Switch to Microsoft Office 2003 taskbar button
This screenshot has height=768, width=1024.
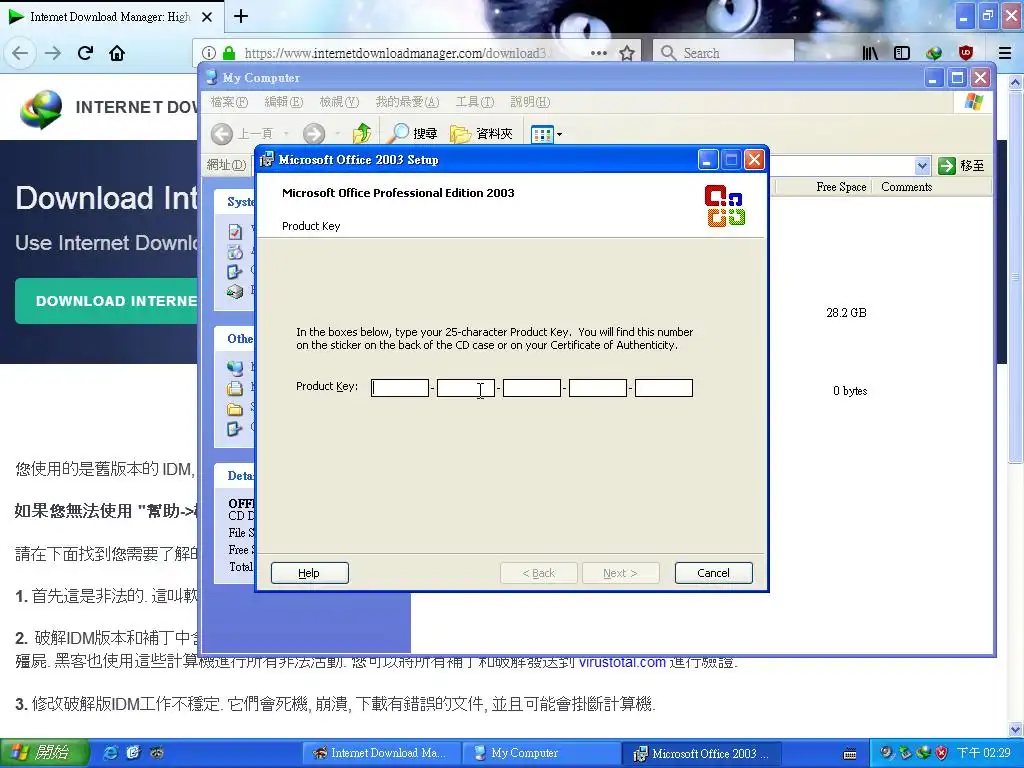(x=701, y=753)
